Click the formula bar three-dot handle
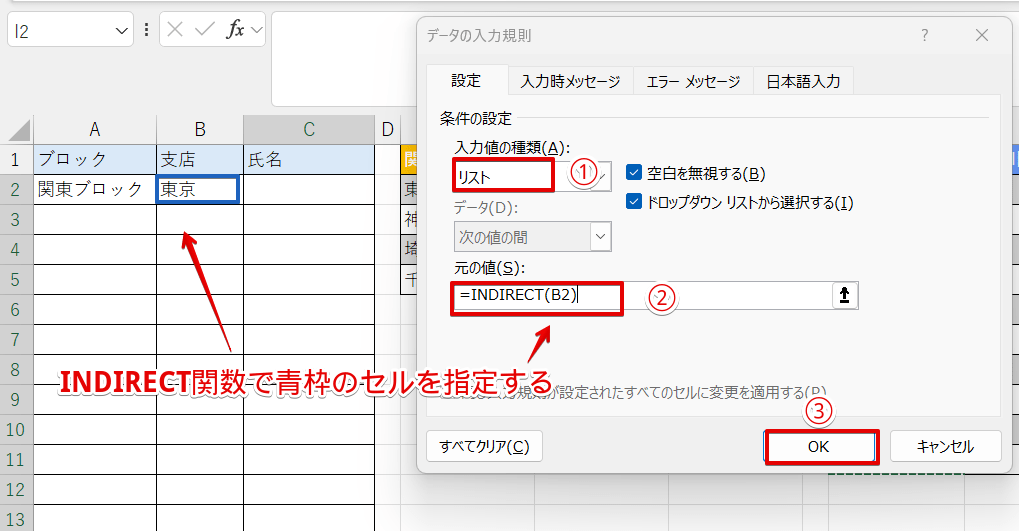The height and width of the screenshot is (531, 1019). tap(146, 29)
